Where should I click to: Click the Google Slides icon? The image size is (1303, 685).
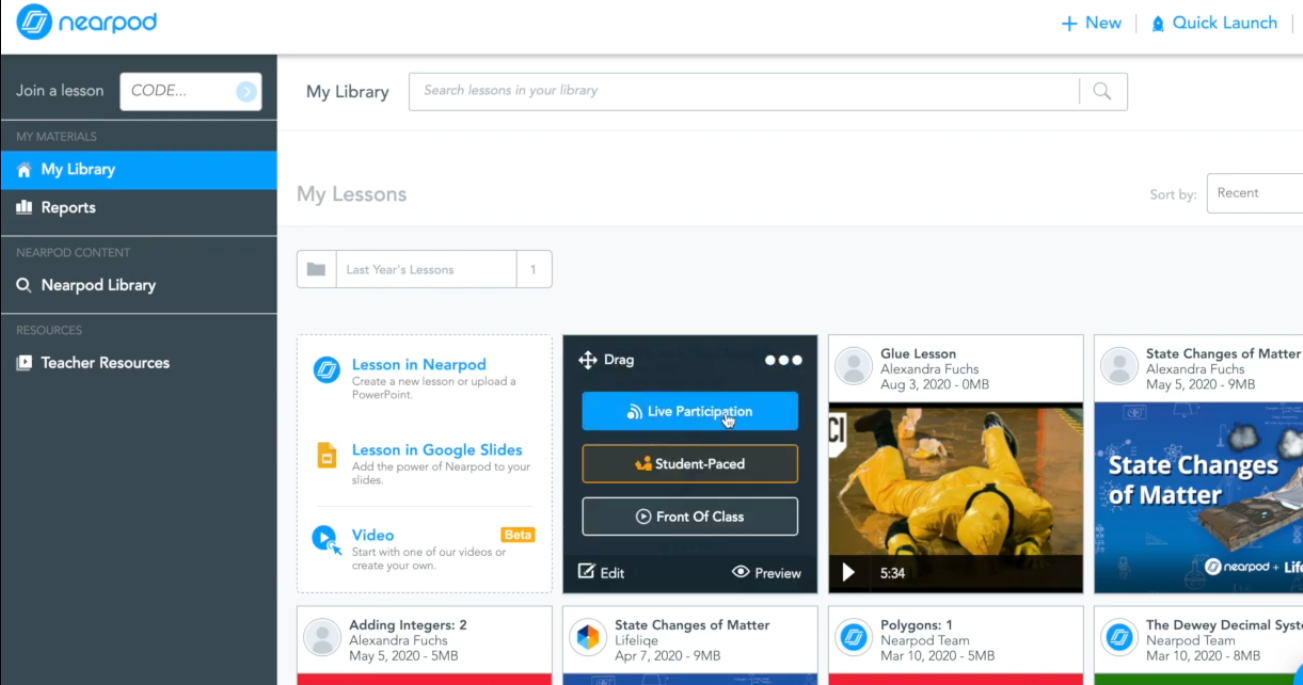(326, 455)
